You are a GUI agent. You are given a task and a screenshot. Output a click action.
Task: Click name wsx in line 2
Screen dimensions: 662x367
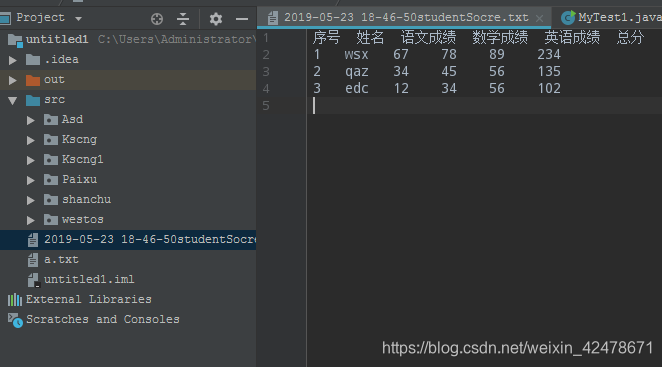[356, 55]
